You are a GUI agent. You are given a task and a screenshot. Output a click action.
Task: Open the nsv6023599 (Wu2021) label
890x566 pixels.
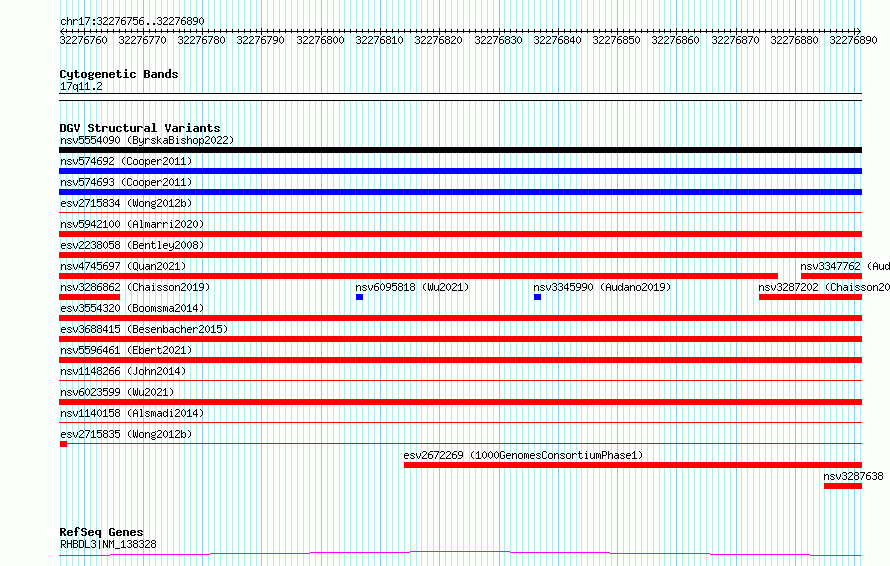[117, 392]
